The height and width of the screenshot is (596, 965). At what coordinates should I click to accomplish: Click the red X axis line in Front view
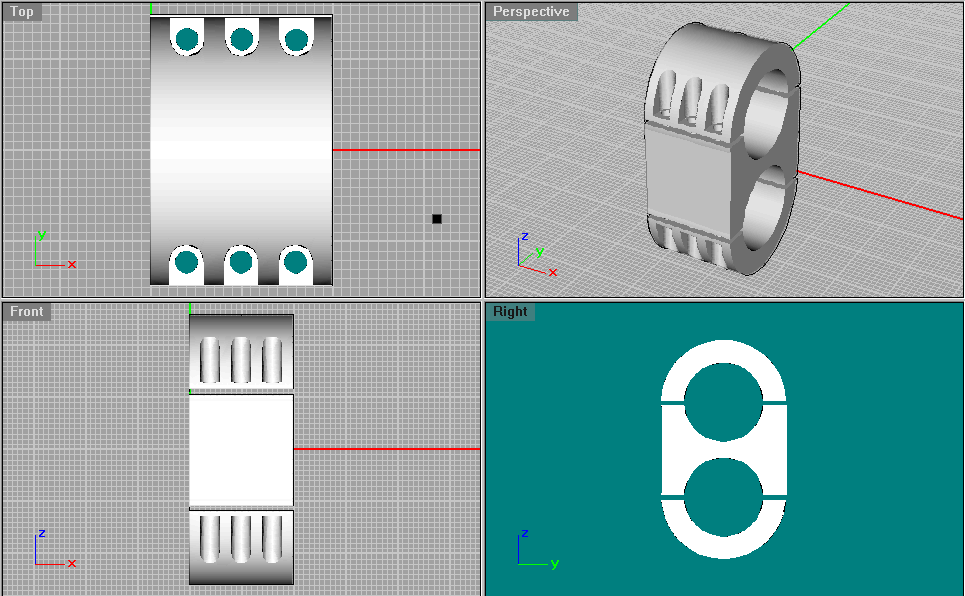386,449
